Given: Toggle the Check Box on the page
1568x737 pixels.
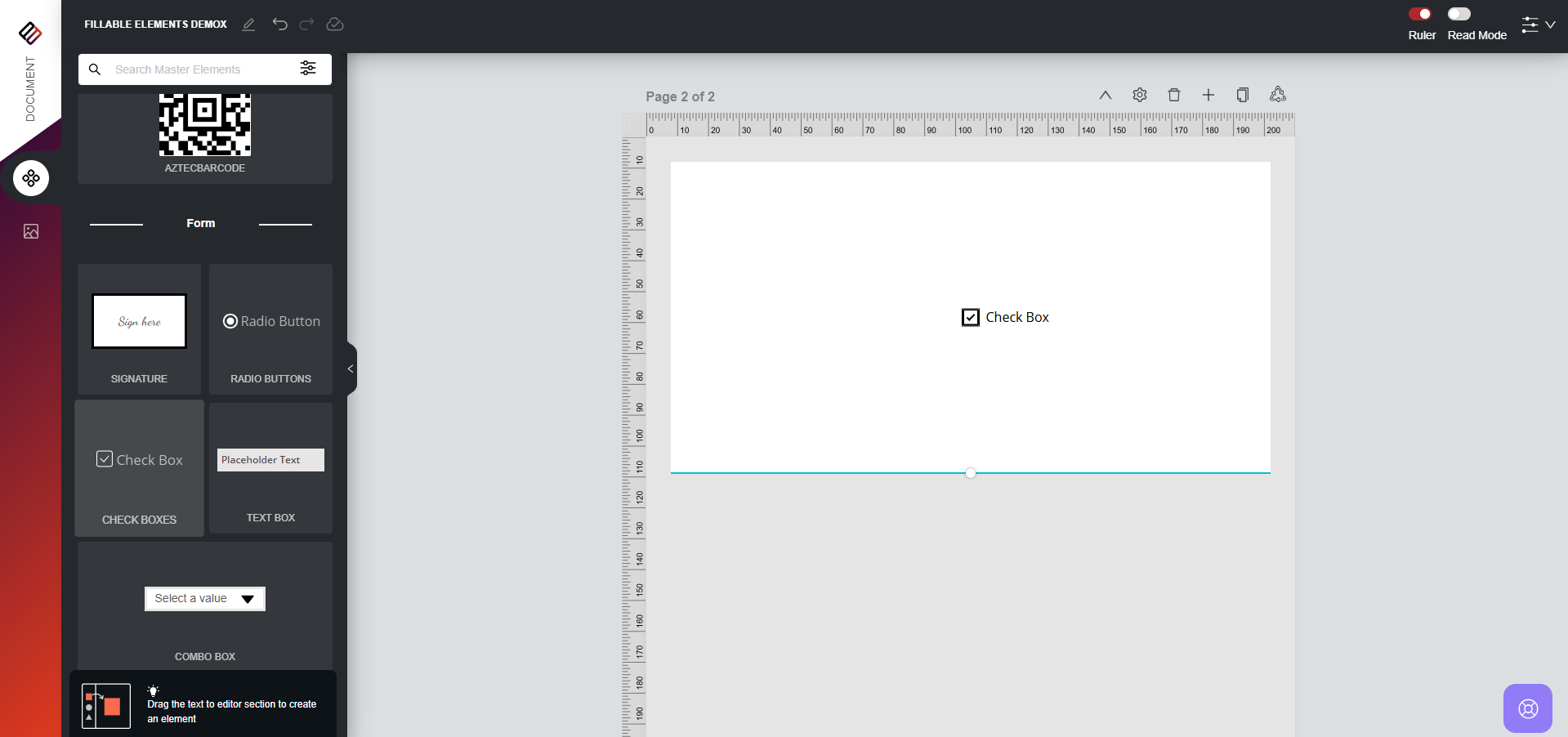Looking at the screenshot, I should click(971, 318).
